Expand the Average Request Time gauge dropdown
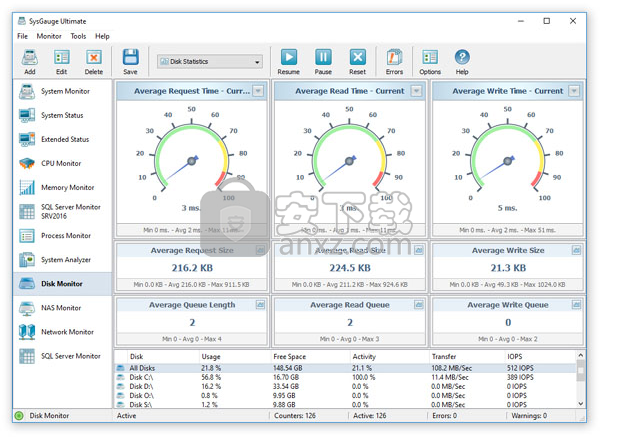This screenshot has height=438, width=617. pos(258,91)
